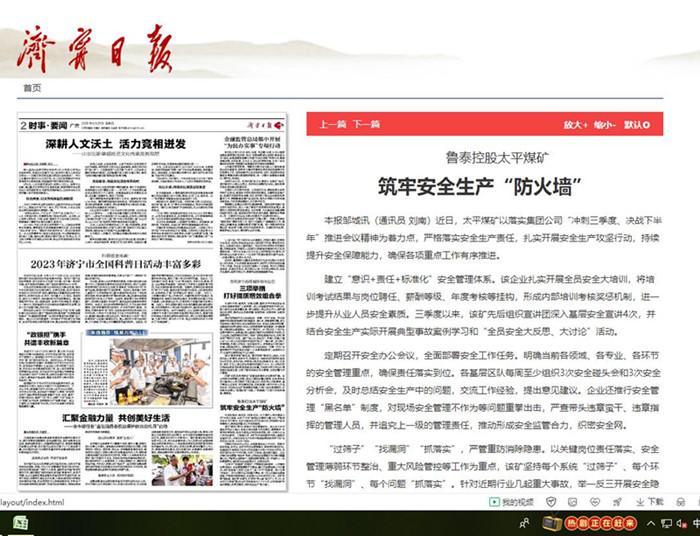Shrink text with 缩小-
Viewport: 700px width, 536px height.
[x=605, y=125]
